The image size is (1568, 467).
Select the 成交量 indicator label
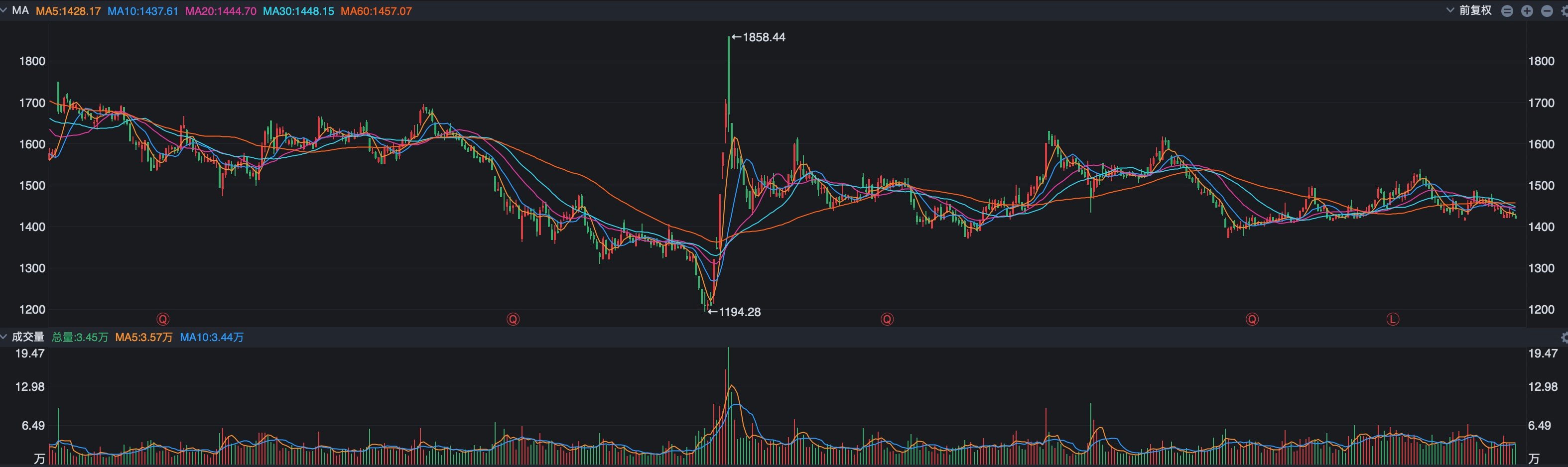click(28, 337)
